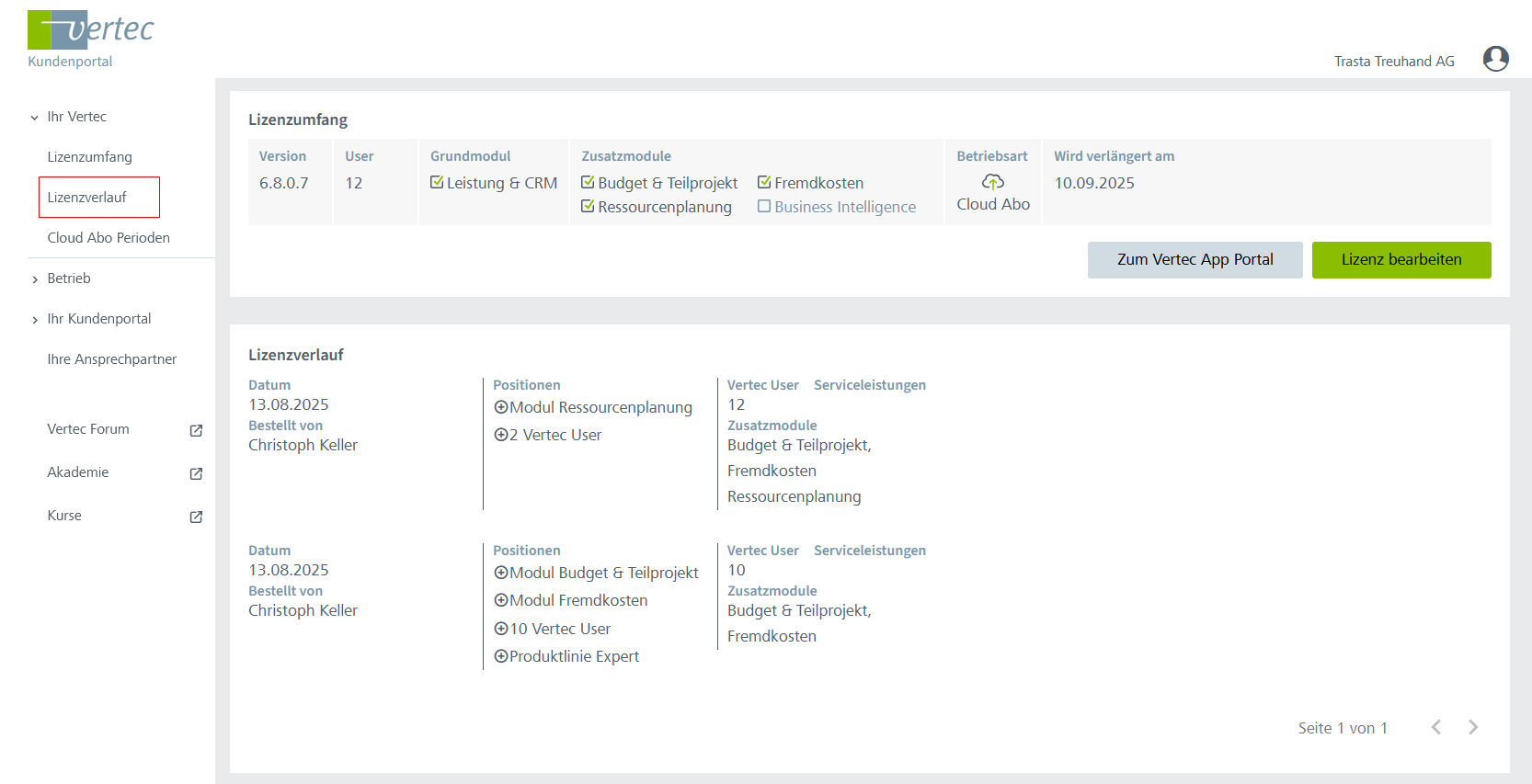Click the Seite 1 von 1 indicator
The height and width of the screenshot is (784, 1532).
click(1343, 728)
